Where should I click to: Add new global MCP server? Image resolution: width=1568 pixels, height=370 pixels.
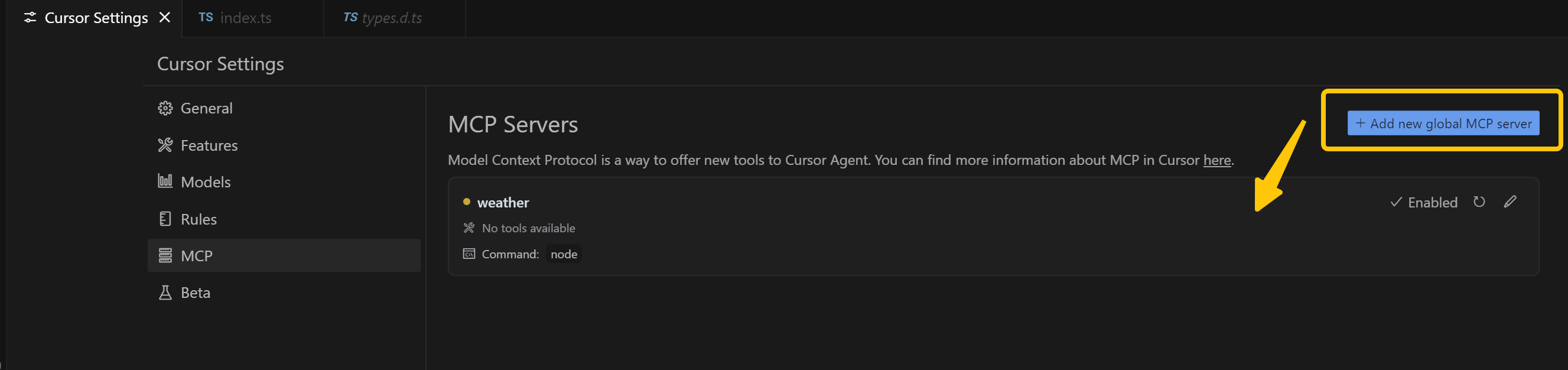1443,123
